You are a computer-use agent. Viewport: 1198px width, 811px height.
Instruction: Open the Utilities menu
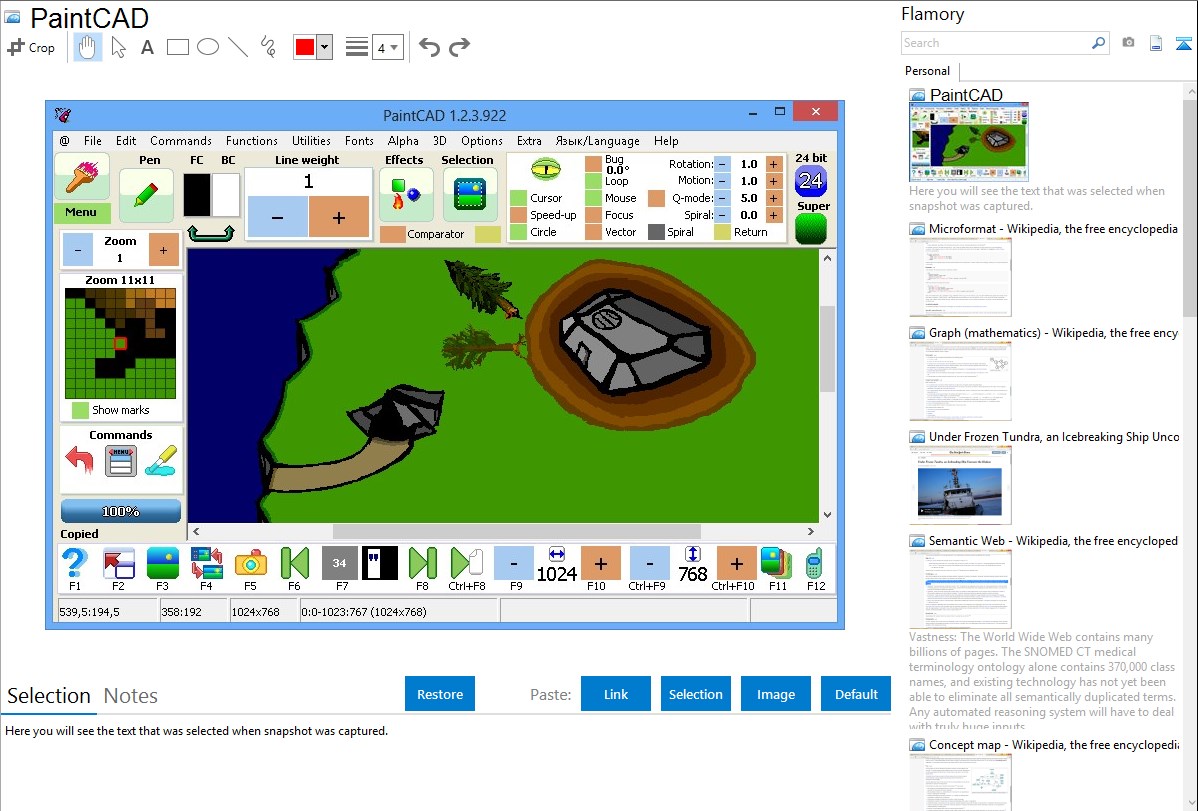(x=311, y=141)
